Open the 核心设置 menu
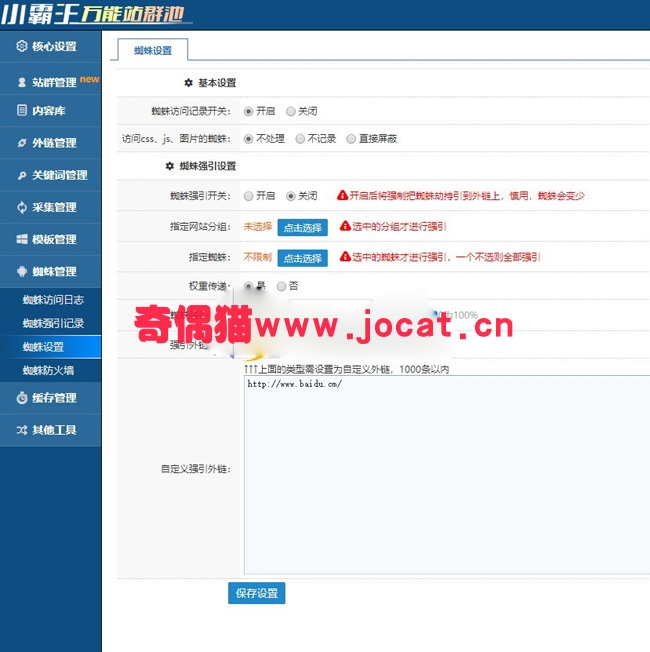Viewport: 650px width, 652px height. 50,46
